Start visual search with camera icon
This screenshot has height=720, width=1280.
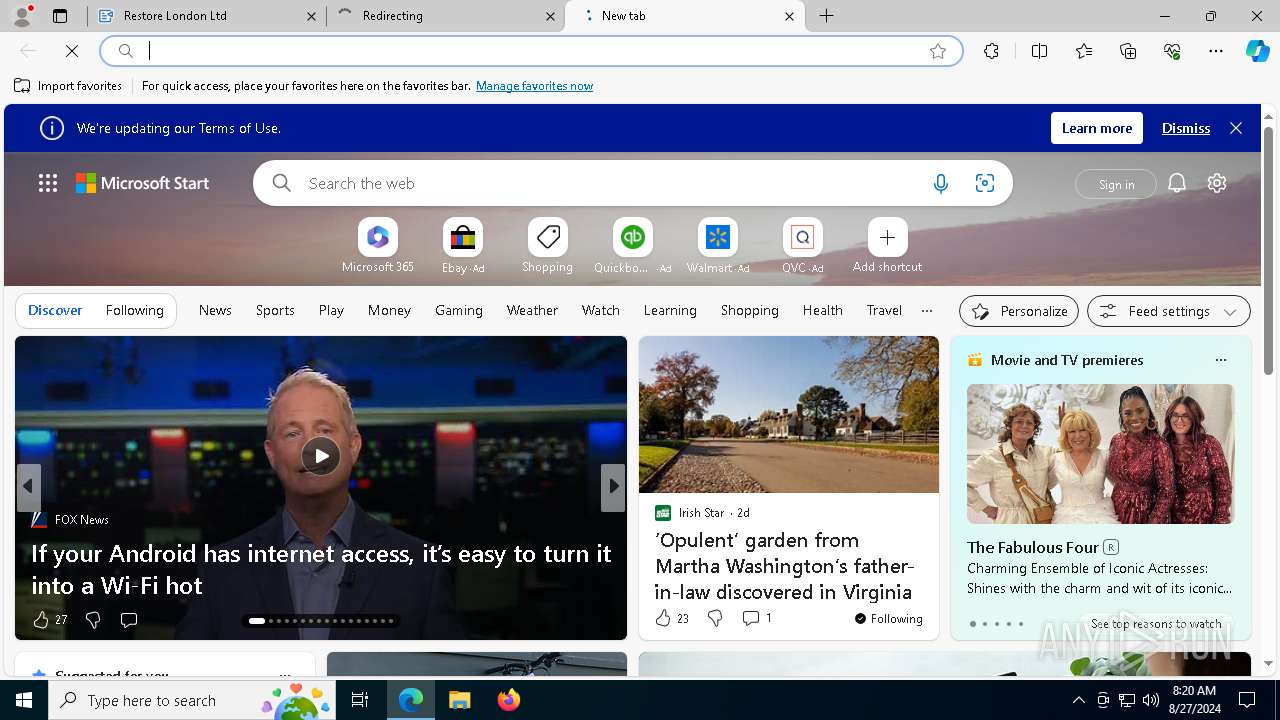pyautogui.click(x=985, y=183)
